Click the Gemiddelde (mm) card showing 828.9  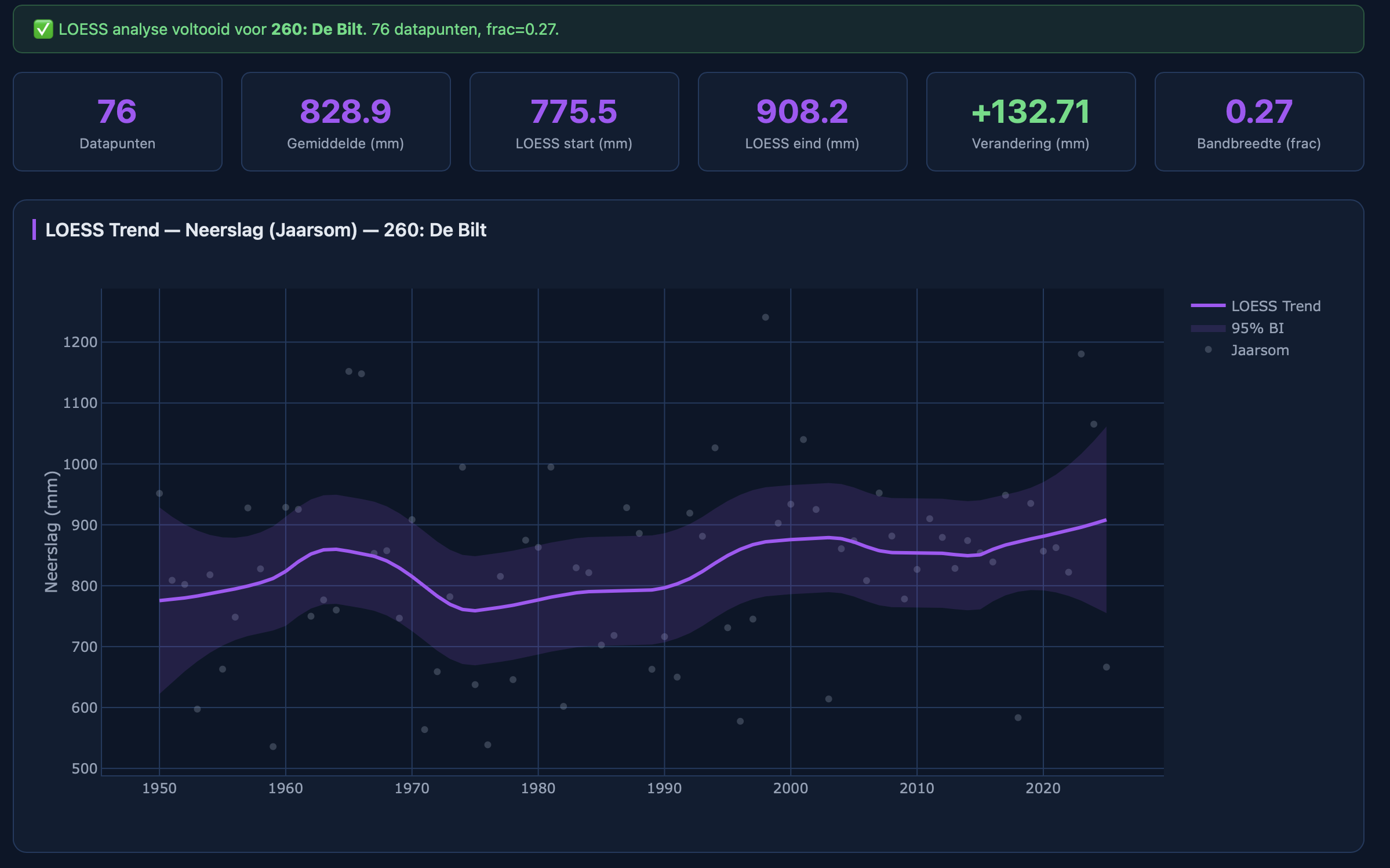click(345, 122)
